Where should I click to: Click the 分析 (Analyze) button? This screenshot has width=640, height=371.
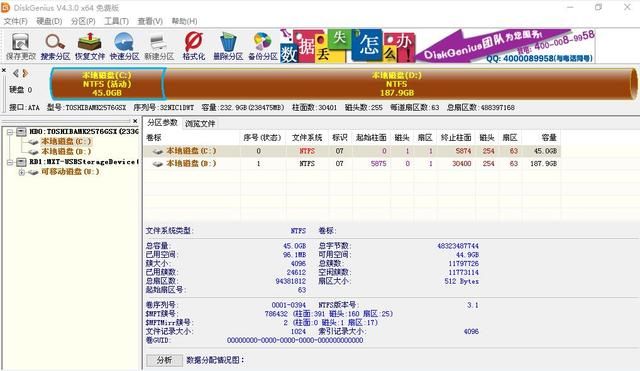[x=164, y=360]
